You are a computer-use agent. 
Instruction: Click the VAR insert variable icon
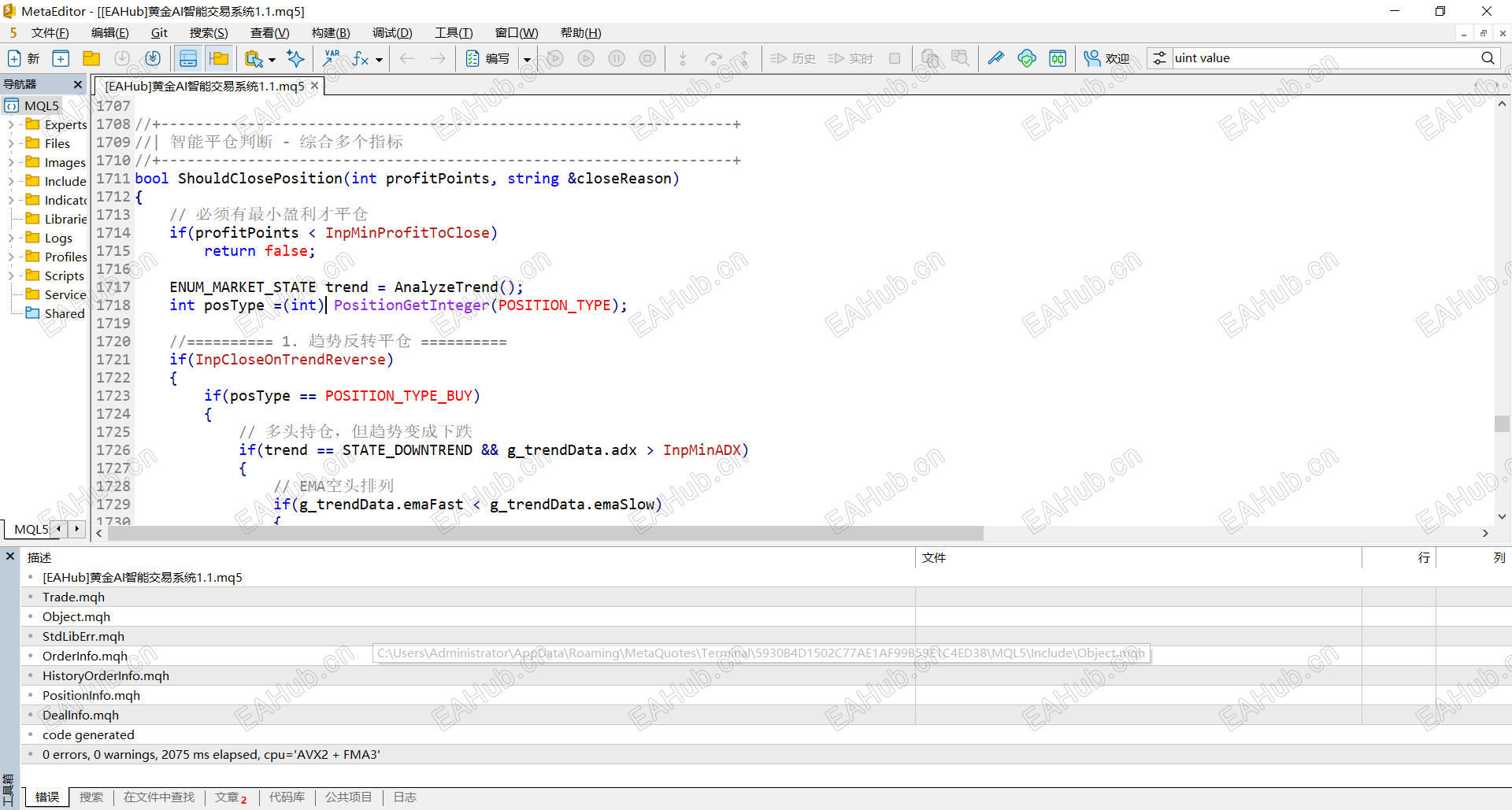pyautogui.click(x=332, y=58)
